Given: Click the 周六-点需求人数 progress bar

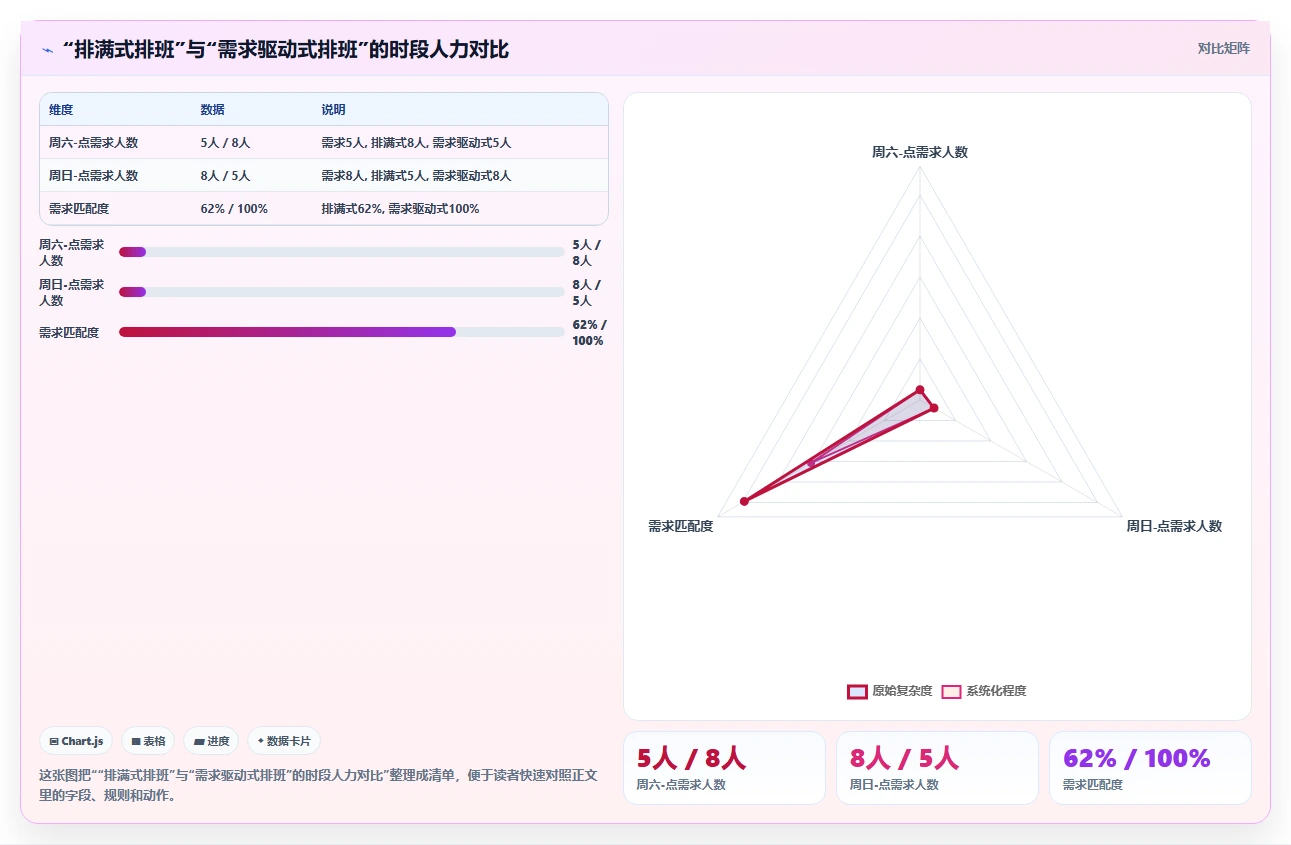Looking at the screenshot, I should [342, 252].
